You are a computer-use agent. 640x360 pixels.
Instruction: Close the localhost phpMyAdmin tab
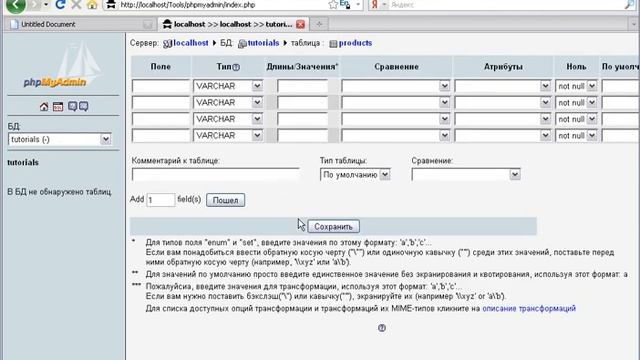tap(300, 24)
